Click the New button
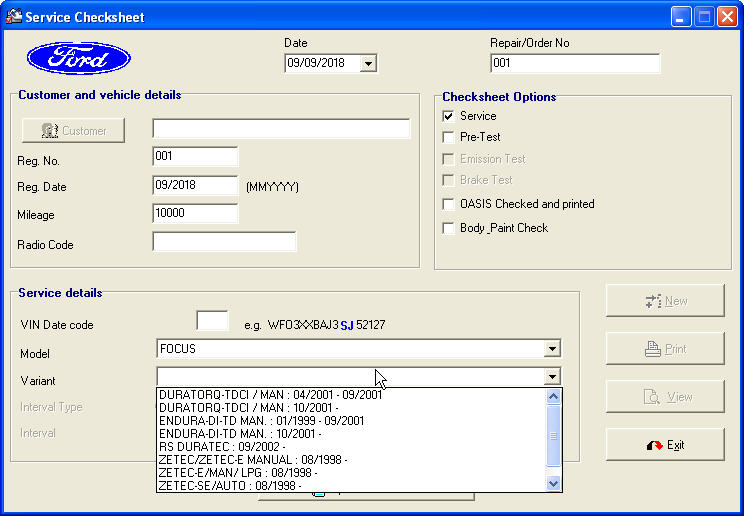Screen dimensions: 744x516 665,301
